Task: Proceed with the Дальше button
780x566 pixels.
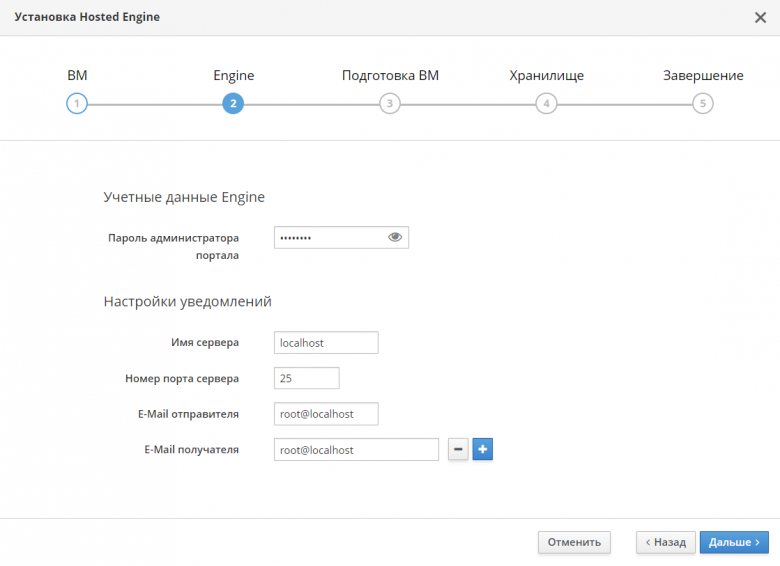Action: click(x=734, y=542)
